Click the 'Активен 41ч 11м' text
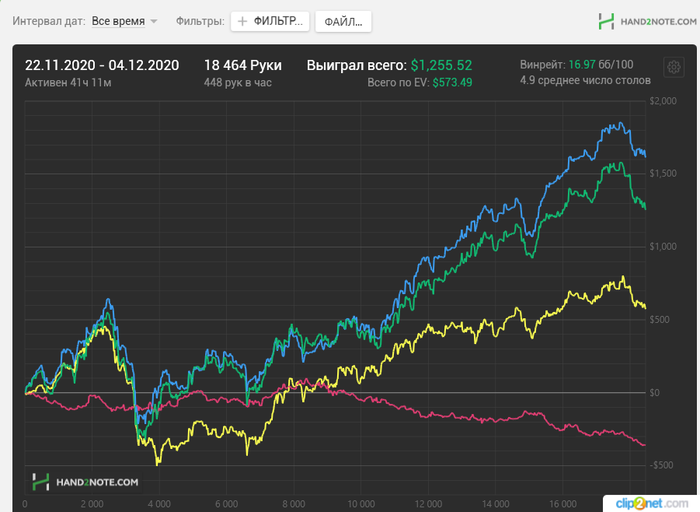The height and width of the screenshot is (512, 700). pyautogui.click(x=68, y=83)
